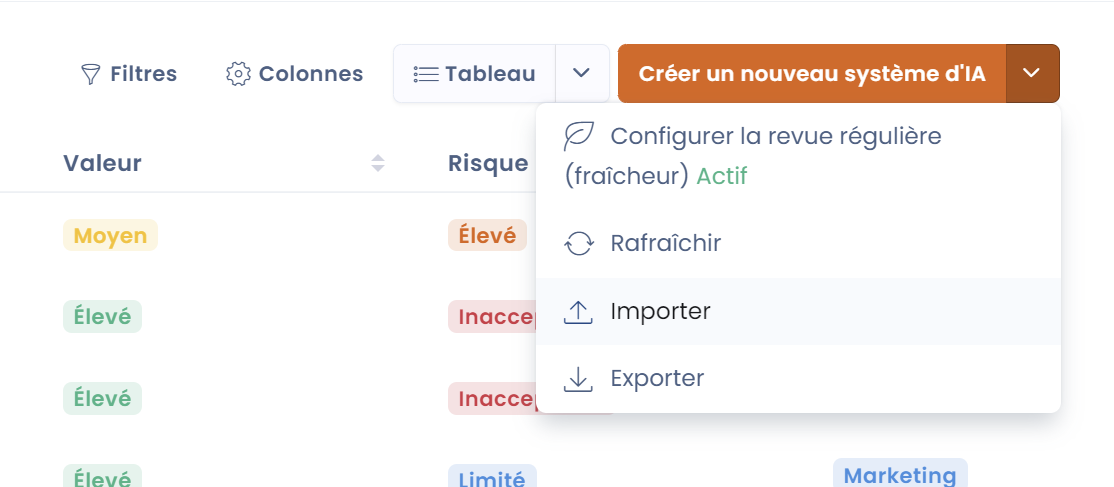The image size is (1114, 487).
Task: Click the Marketing tag badge
Action: [900, 475]
